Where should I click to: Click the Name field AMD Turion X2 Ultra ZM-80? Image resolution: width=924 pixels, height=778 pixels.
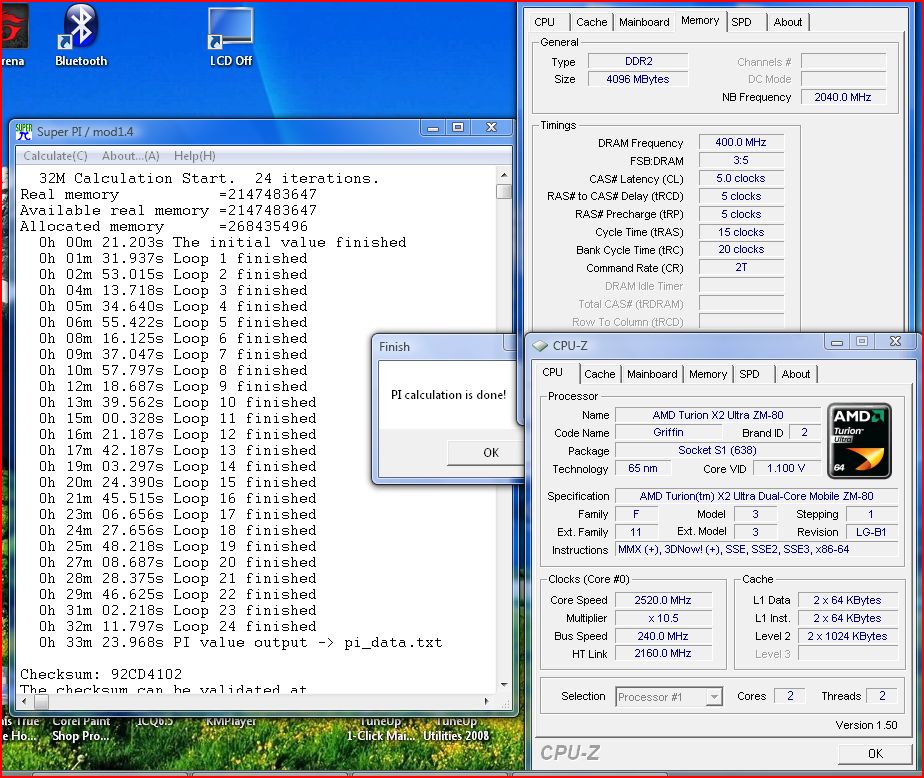718,415
